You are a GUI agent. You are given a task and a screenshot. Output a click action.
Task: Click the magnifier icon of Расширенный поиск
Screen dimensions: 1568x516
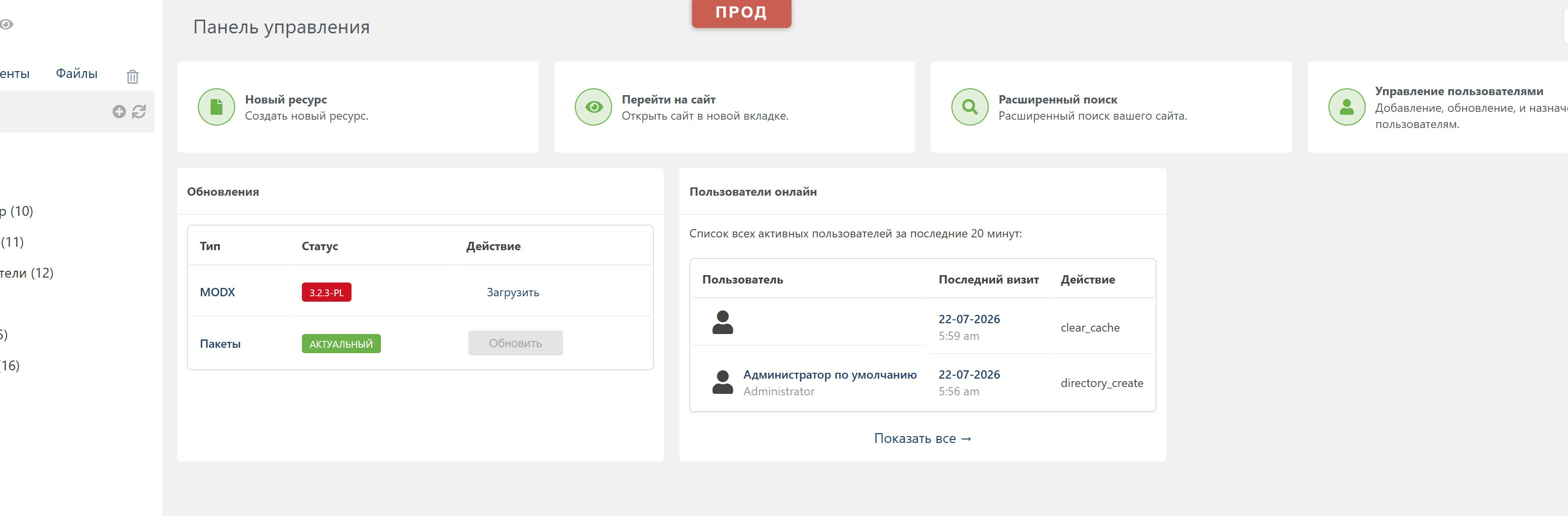(x=970, y=107)
